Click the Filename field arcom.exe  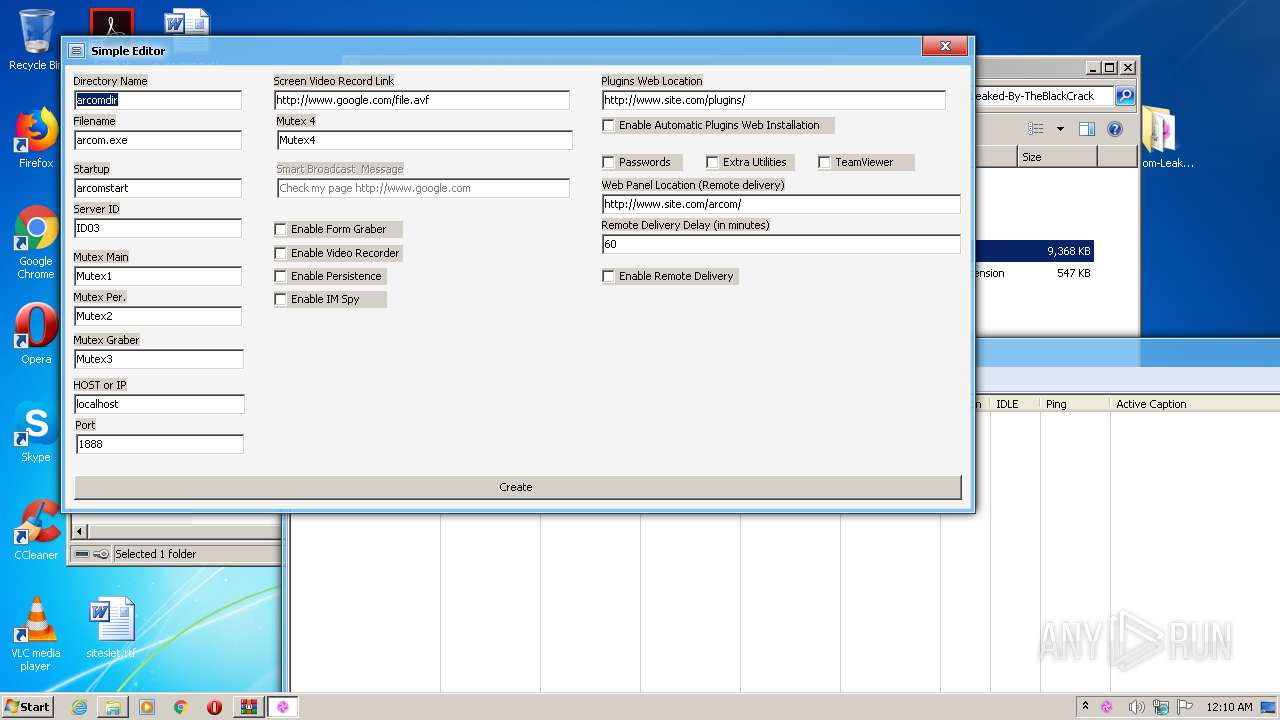158,140
